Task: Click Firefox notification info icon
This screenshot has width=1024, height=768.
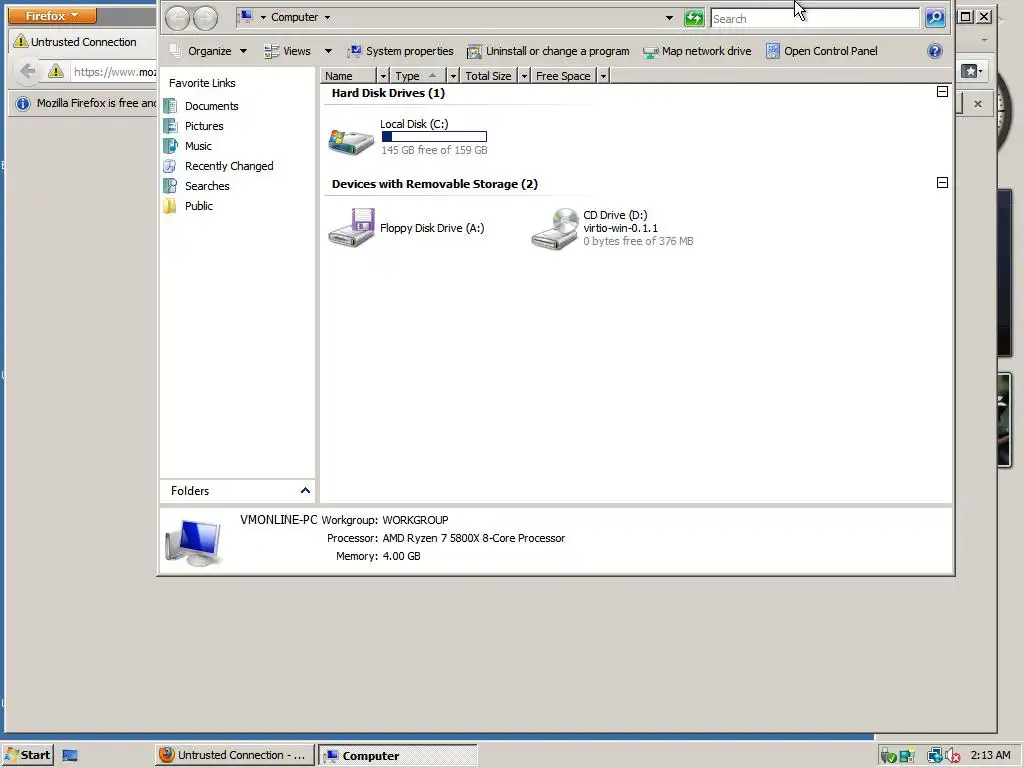Action: [23, 103]
